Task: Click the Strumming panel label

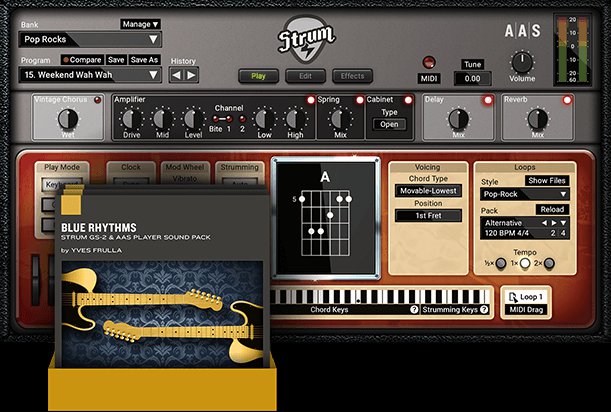Action: [239, 167]
